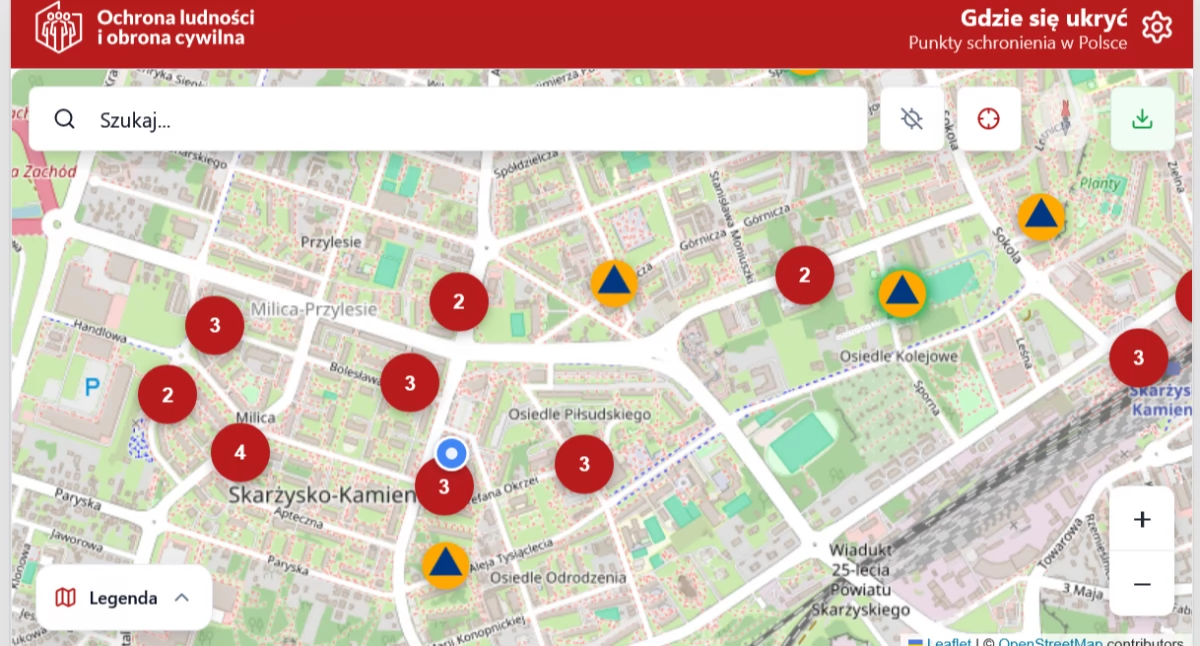The height and width of the screenshot is (646, 1200).
Task: Expand the cluster marked 4 near Milica
Action: 240,452
